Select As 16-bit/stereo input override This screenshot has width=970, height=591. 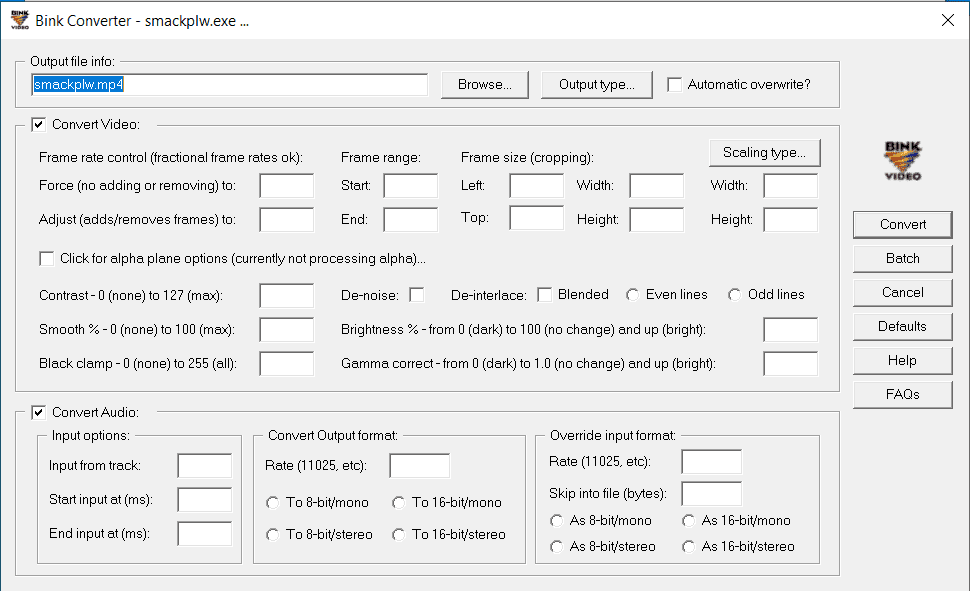pyautogui.click(x=689, y=547)
